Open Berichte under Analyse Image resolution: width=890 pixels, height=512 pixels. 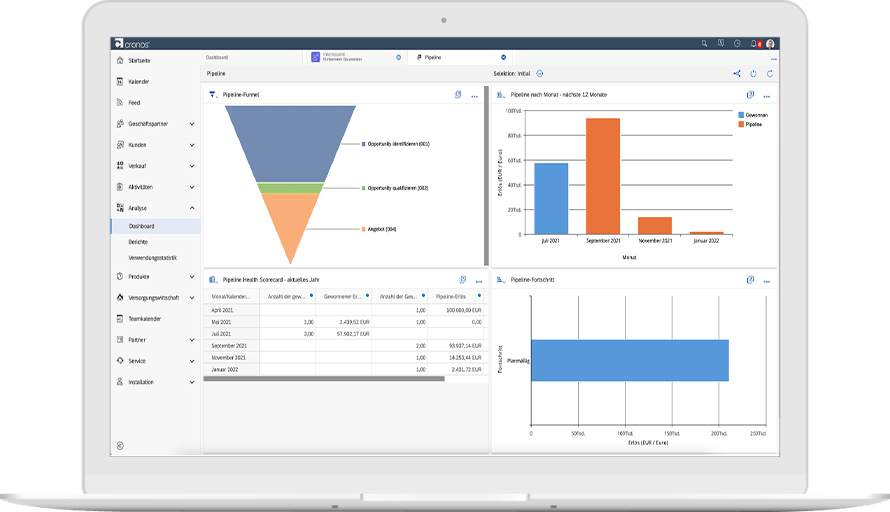(x=139, y=242)
